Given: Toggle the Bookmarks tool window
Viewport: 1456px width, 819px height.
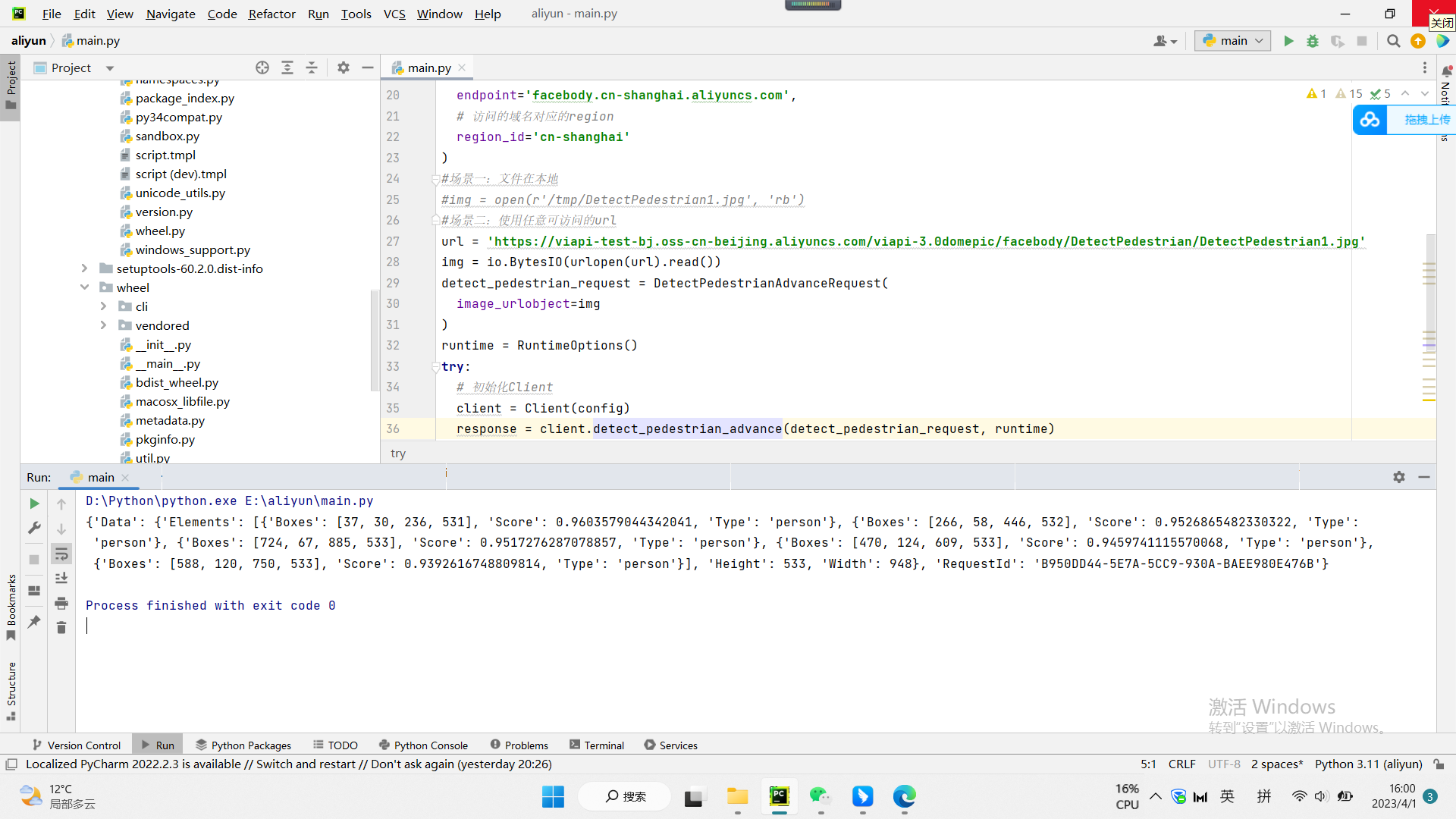Looking at the screenshot, I should [11, 607].
